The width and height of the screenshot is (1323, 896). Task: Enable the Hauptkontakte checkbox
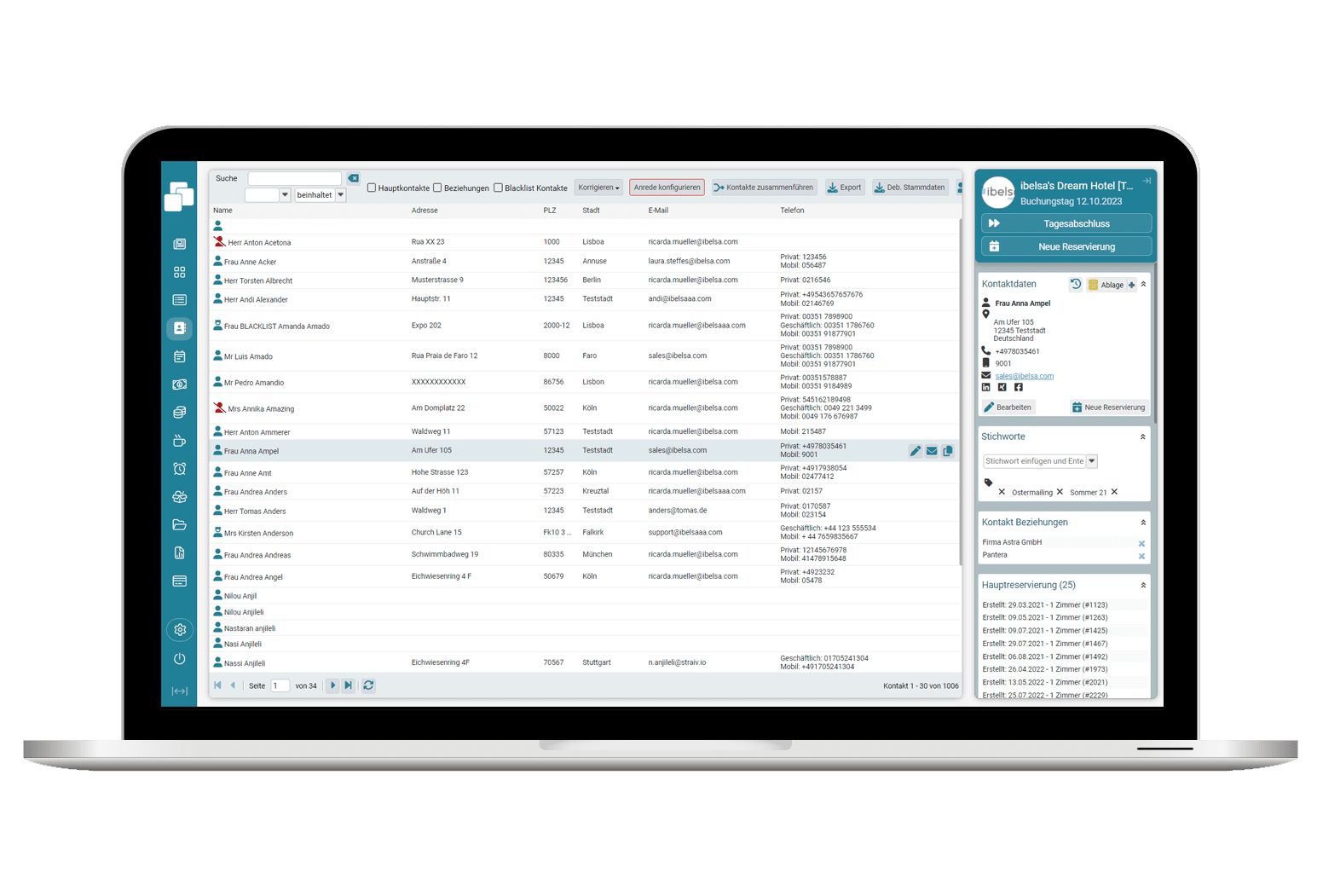[x=372, y=188]
